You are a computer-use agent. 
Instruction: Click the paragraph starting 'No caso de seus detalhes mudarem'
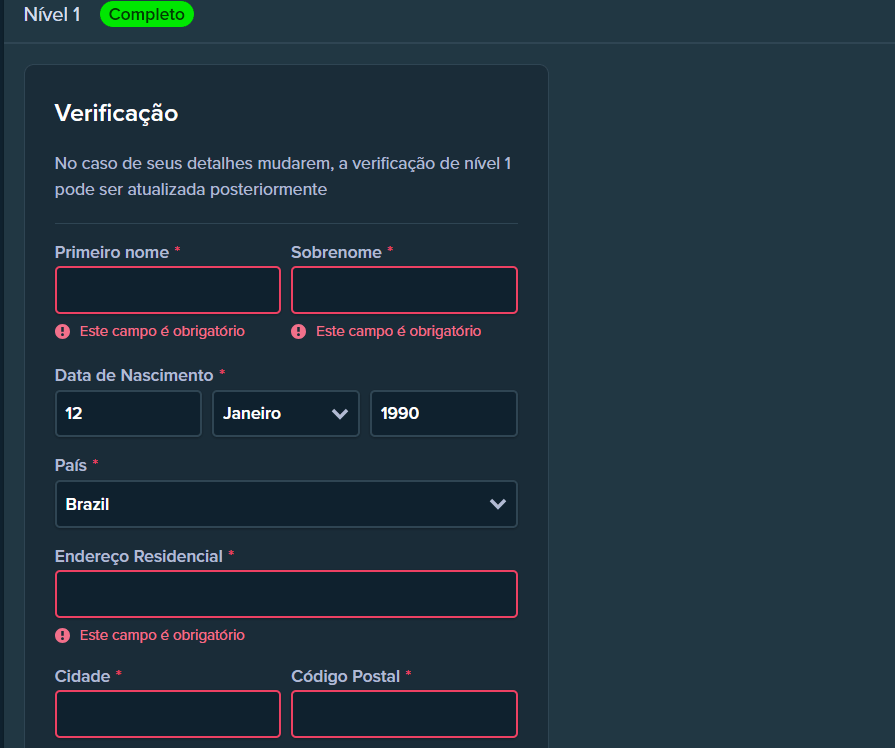[x=283, y=176]
